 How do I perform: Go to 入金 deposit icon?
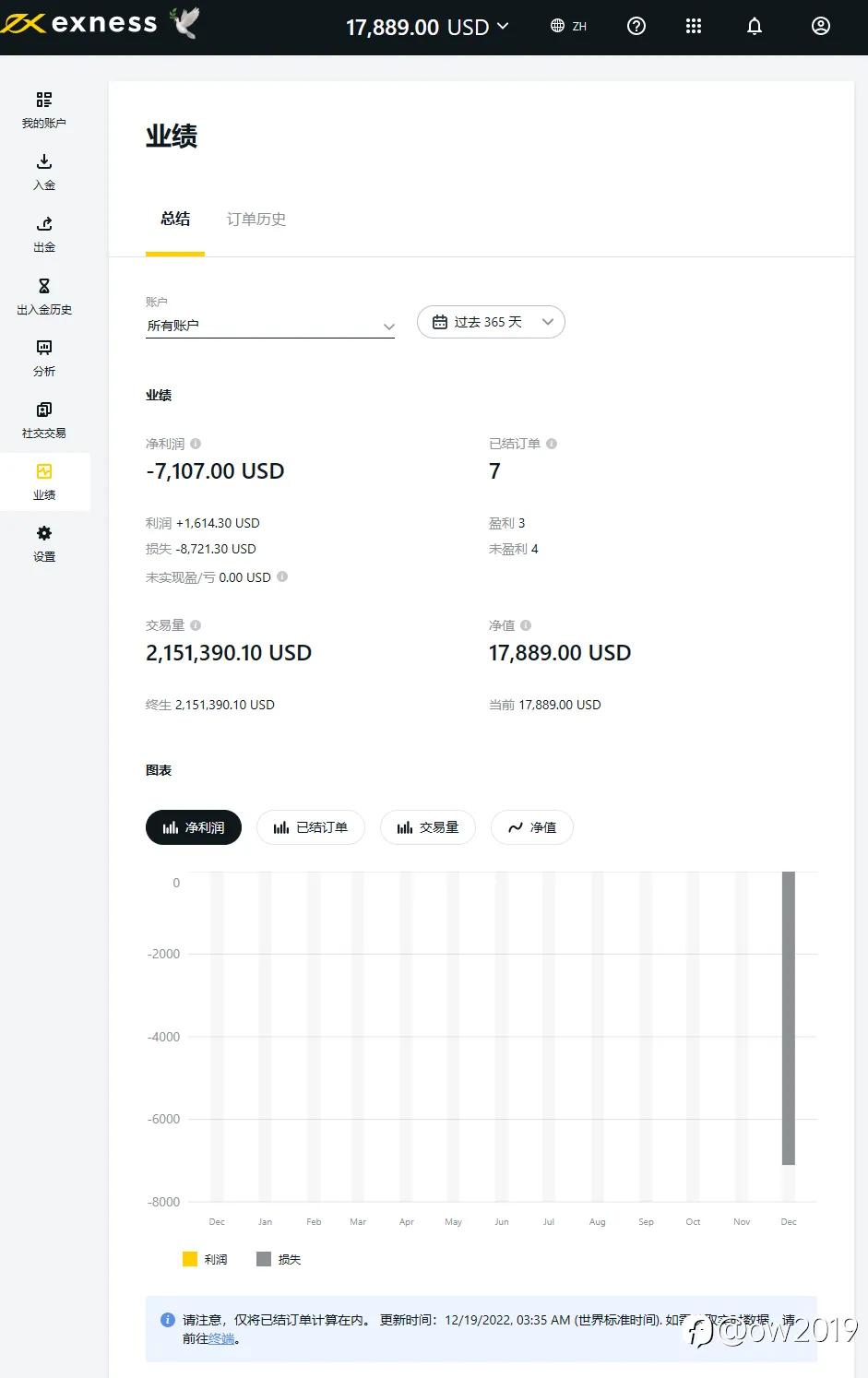(x=44, y=161)
